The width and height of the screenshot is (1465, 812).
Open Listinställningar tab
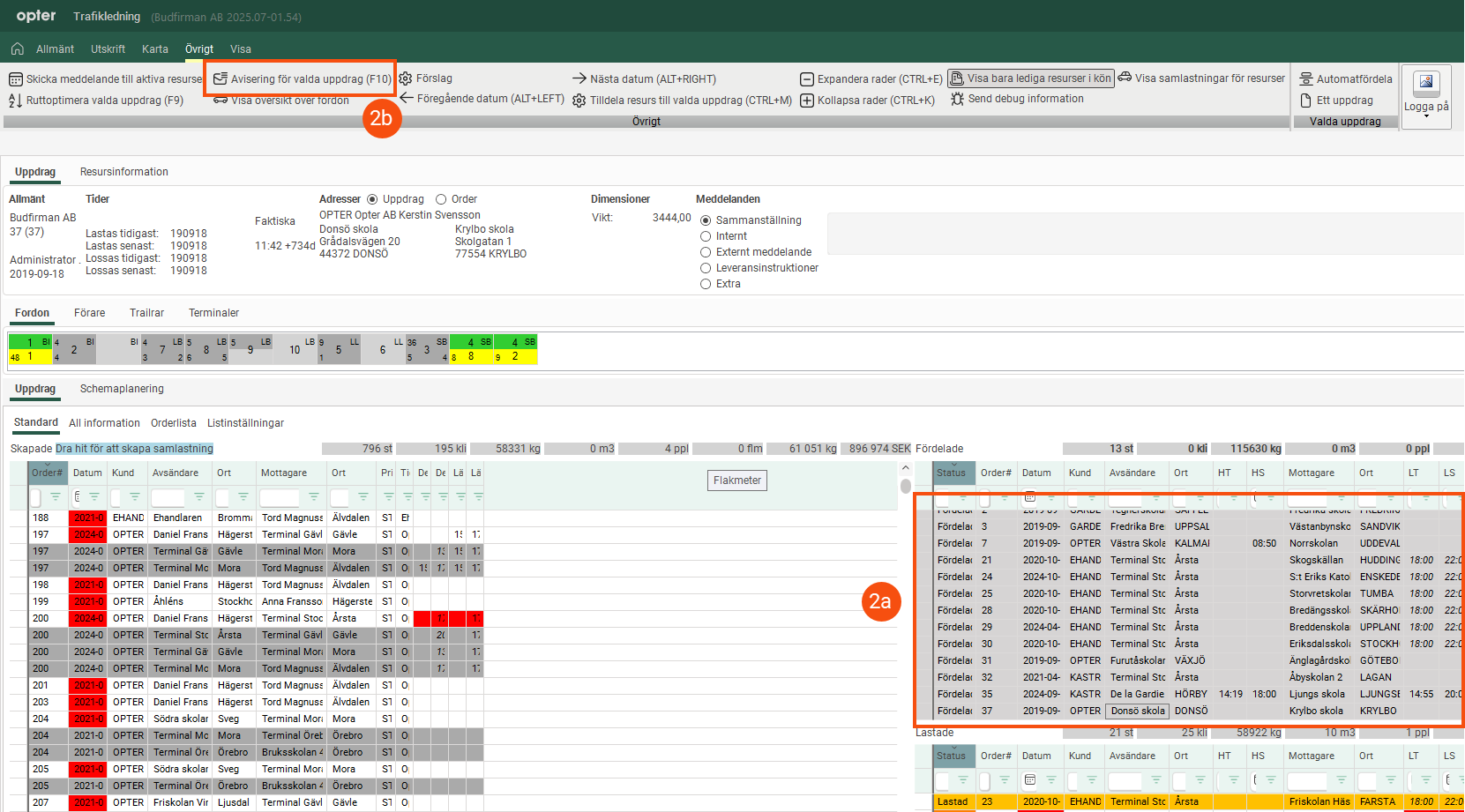[x=245, y=423]
